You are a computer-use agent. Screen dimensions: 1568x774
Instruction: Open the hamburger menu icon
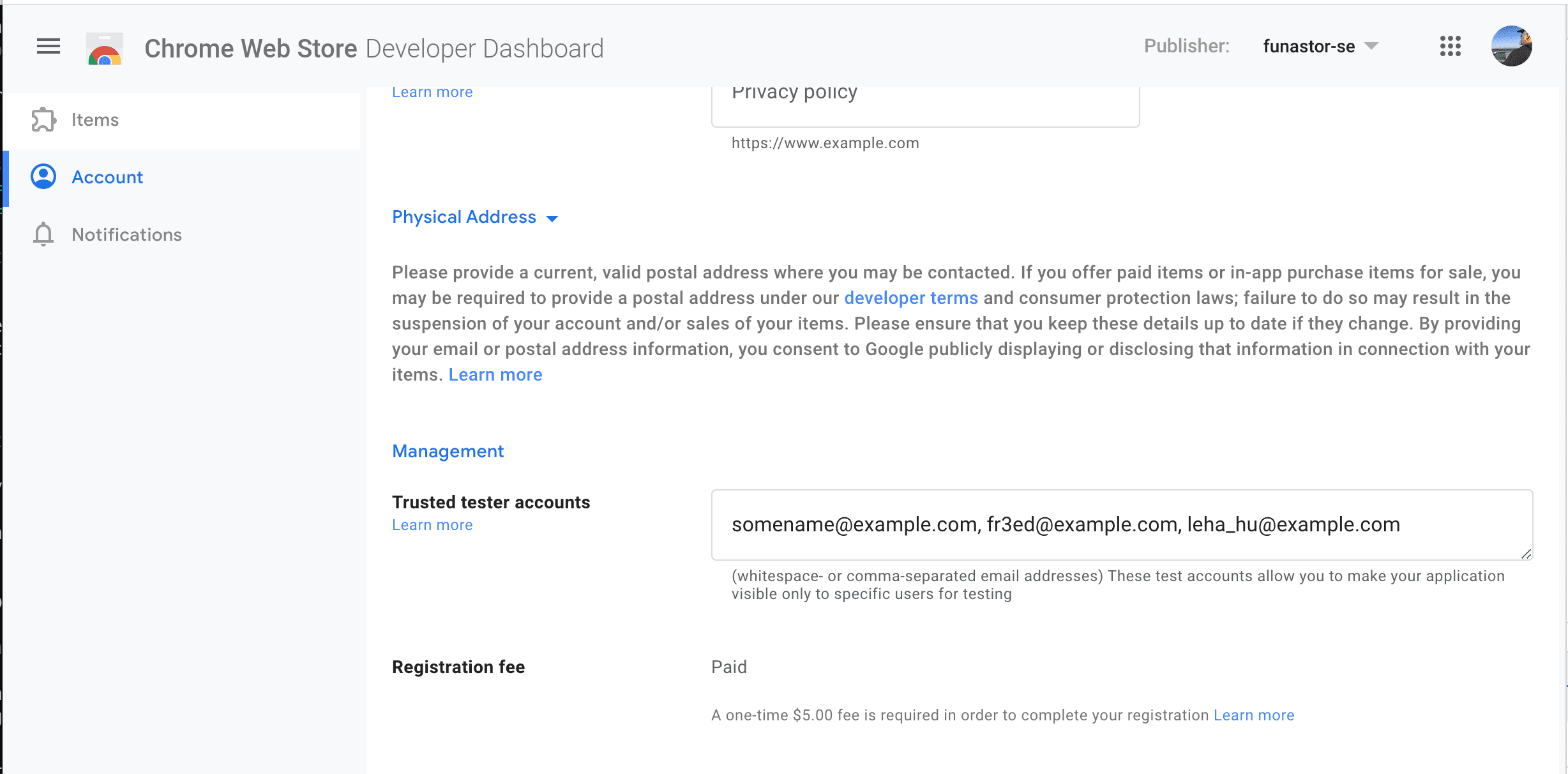(47, 47)
